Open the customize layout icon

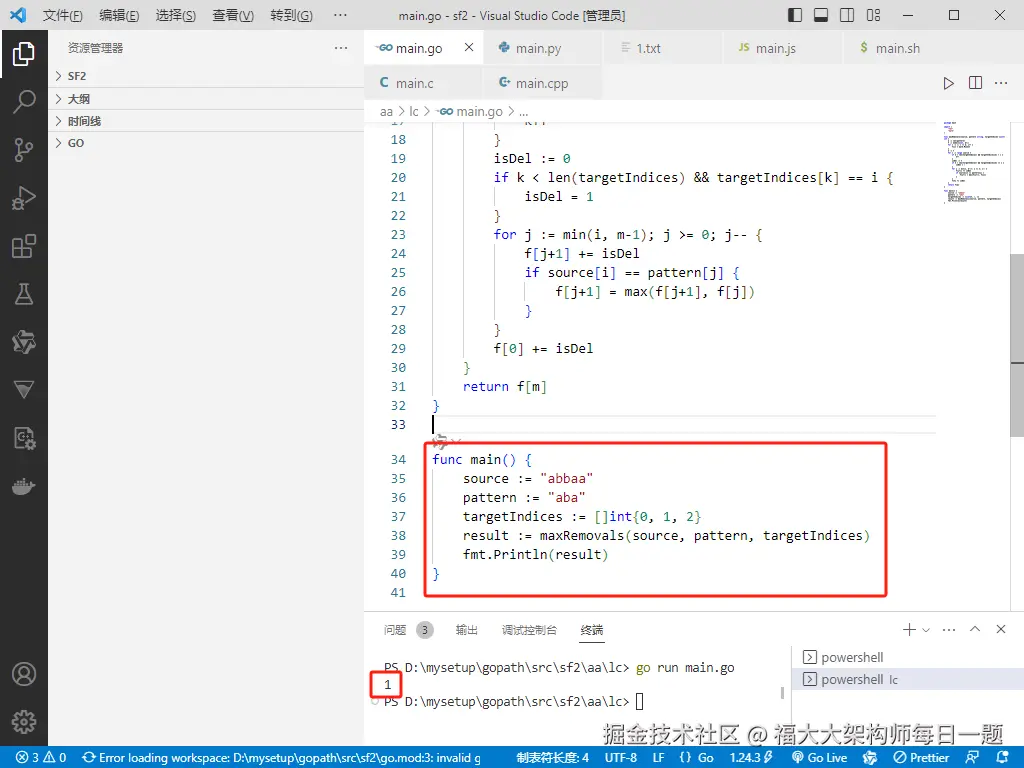pos(873,15)
